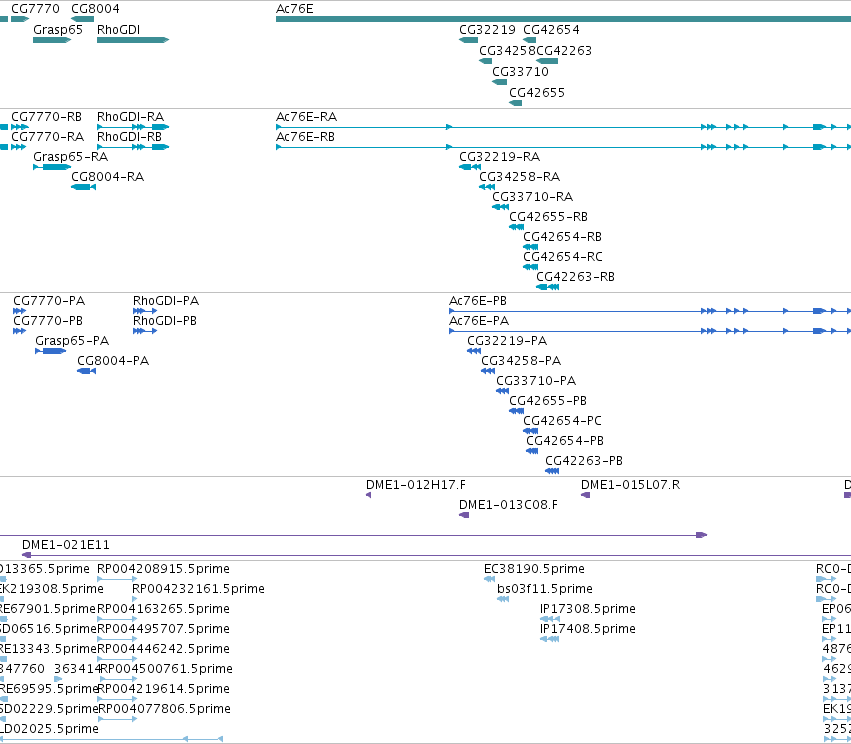Open protein CG42263-PB
The height and width of the screenshot is (744, 851).
[584, 461]
